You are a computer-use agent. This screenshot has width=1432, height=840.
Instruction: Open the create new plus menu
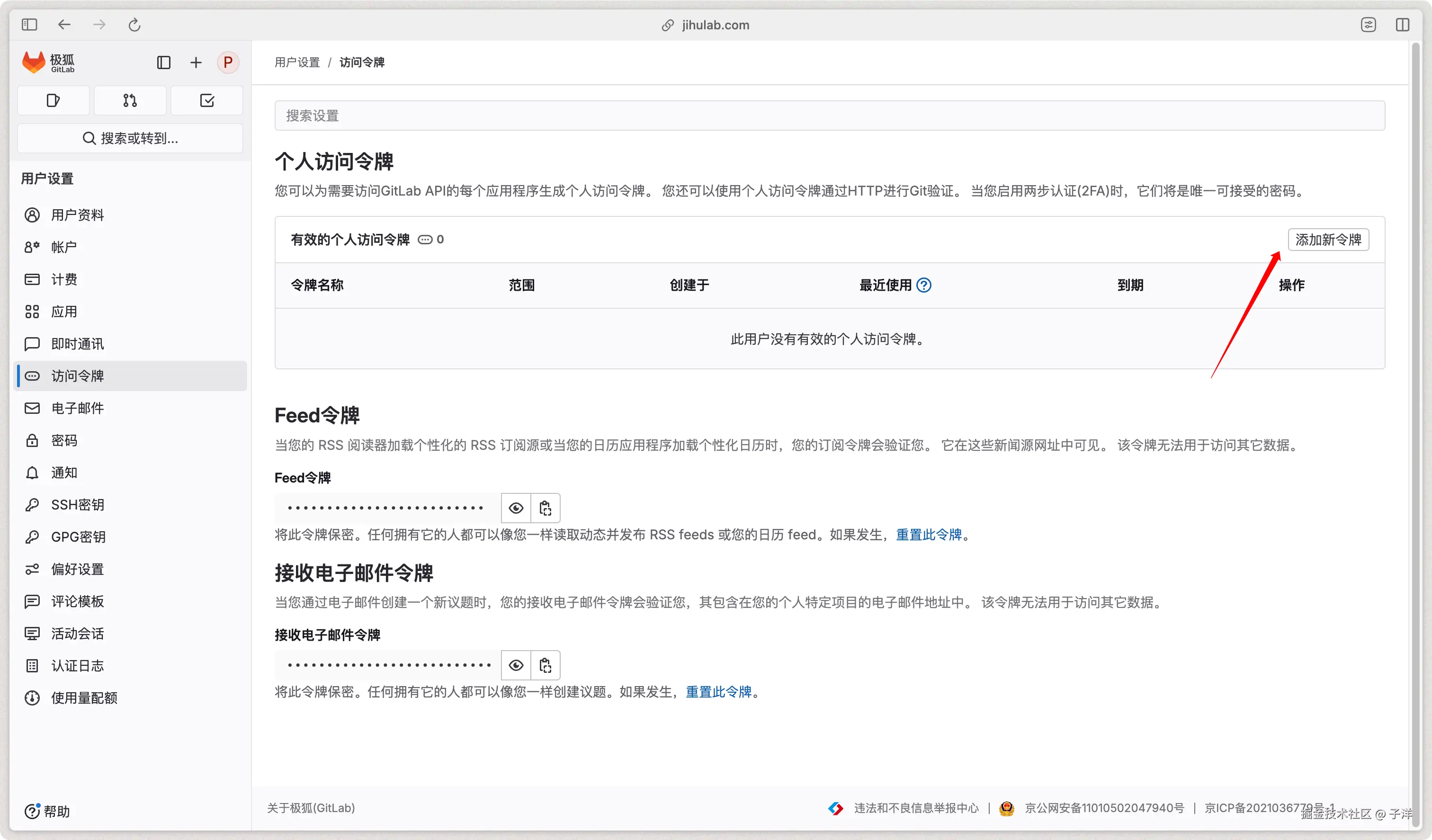click(x=196, y=63)
